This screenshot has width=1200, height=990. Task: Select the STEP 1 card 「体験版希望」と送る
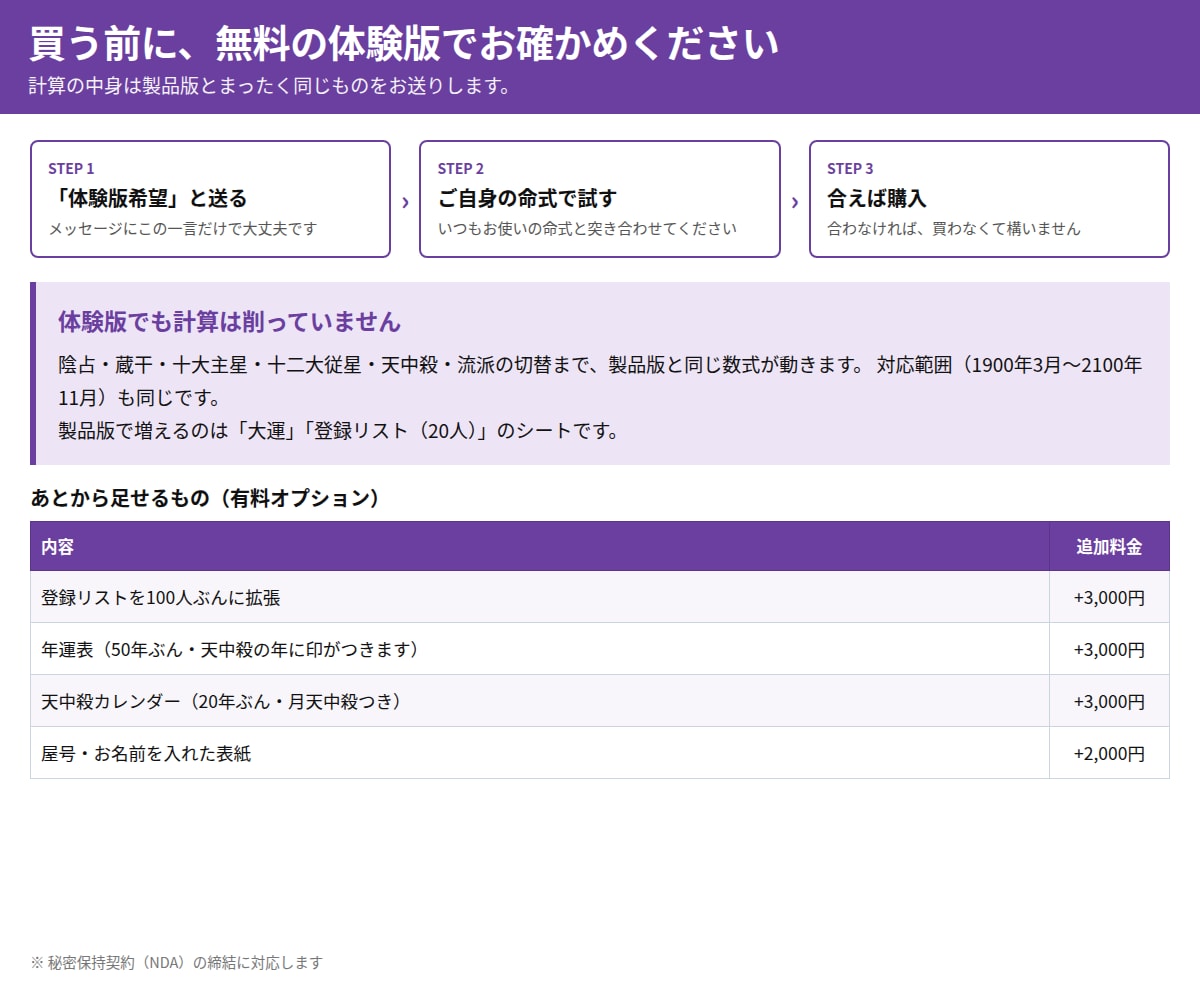point(210,199)
